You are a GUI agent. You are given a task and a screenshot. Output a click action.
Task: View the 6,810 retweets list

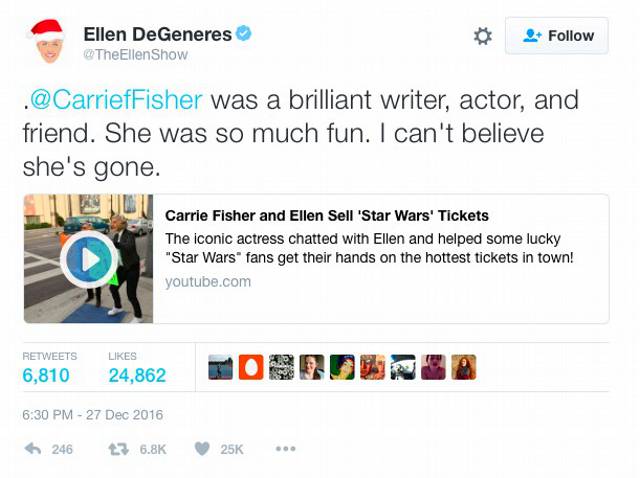(x=46, y=375)
